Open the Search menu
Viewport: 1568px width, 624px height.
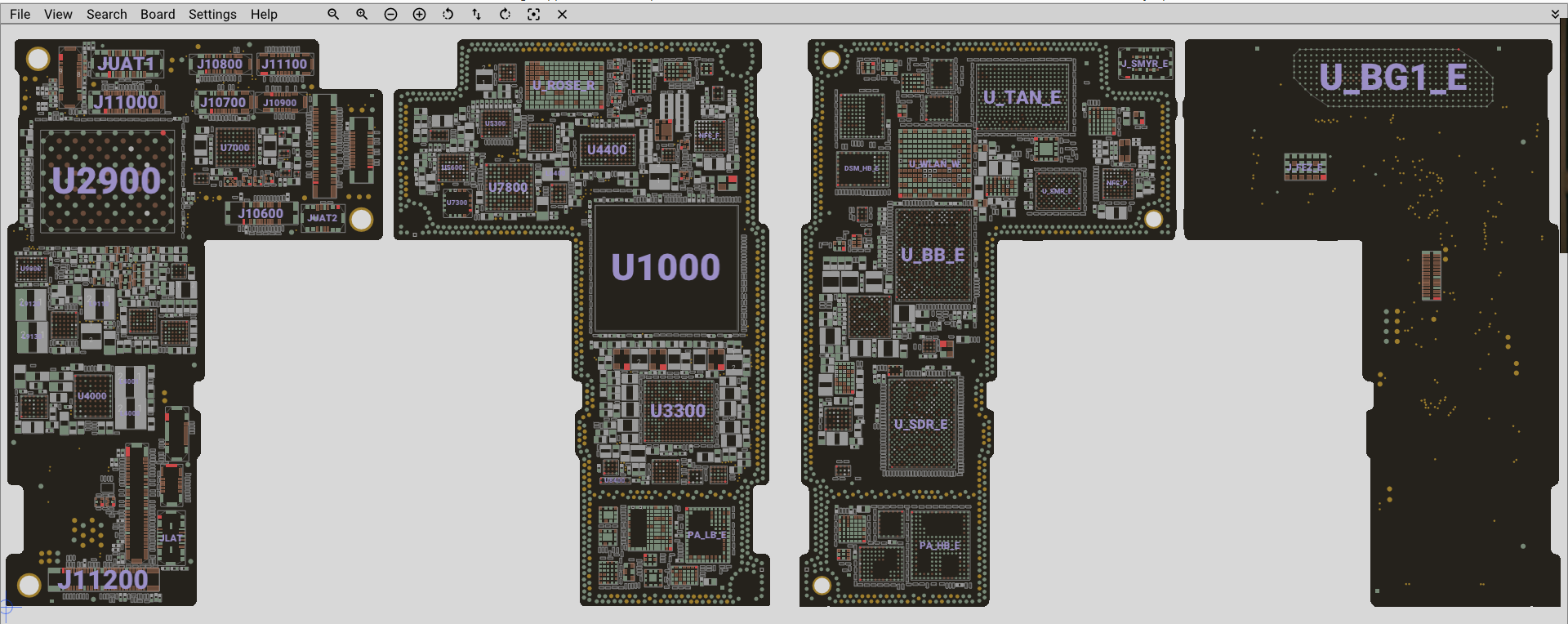pos(107,14)
